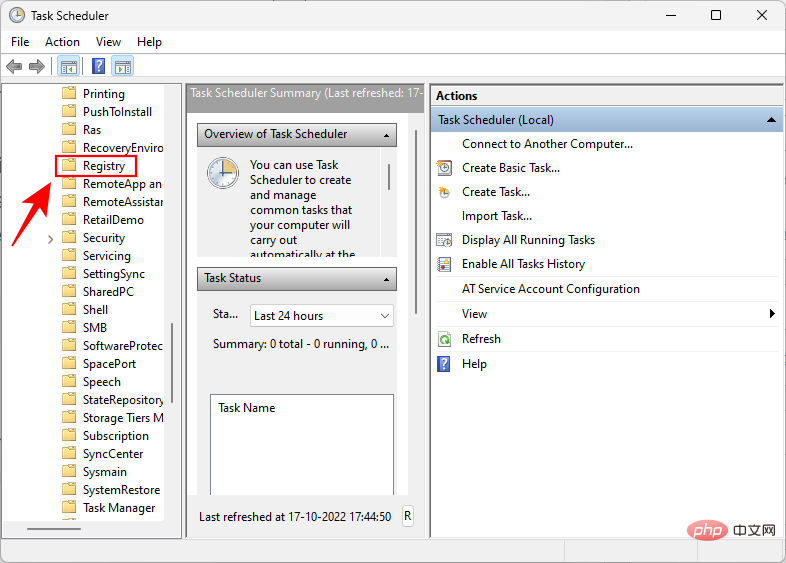786x563 pixels.
Task: Open the Help menu in menu bar
Action: [x=149, y=42]
